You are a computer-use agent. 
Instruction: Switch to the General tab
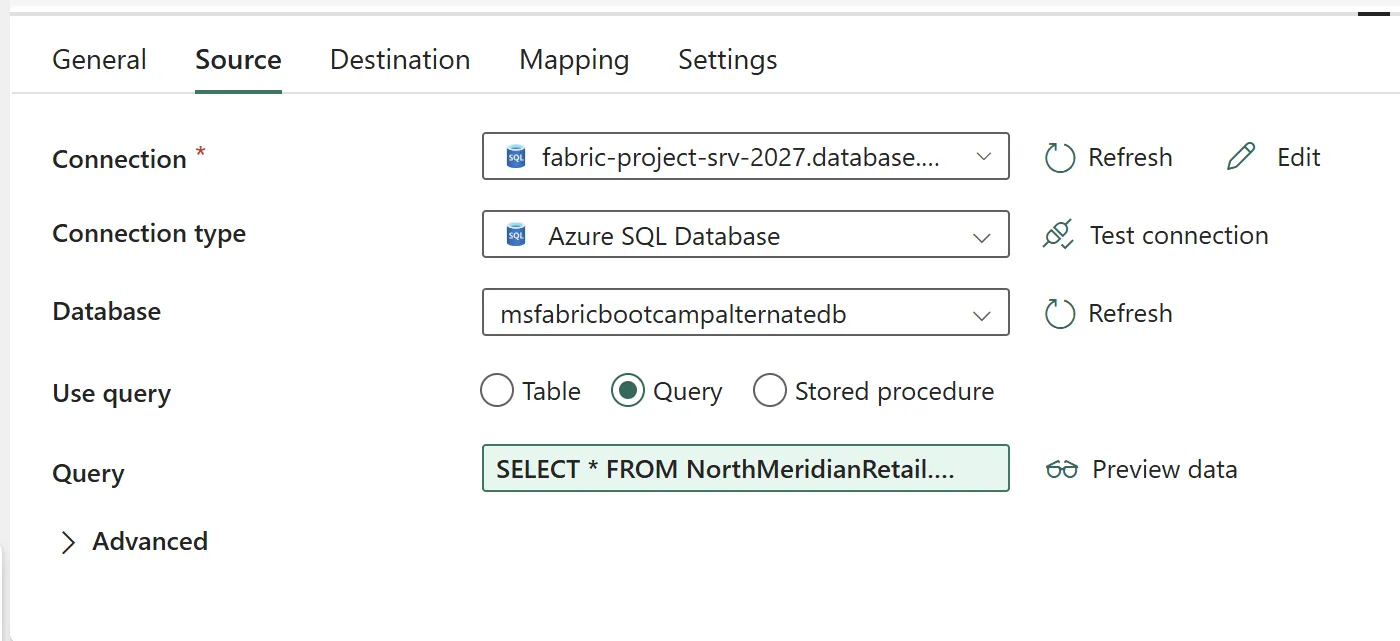point(99,60)
